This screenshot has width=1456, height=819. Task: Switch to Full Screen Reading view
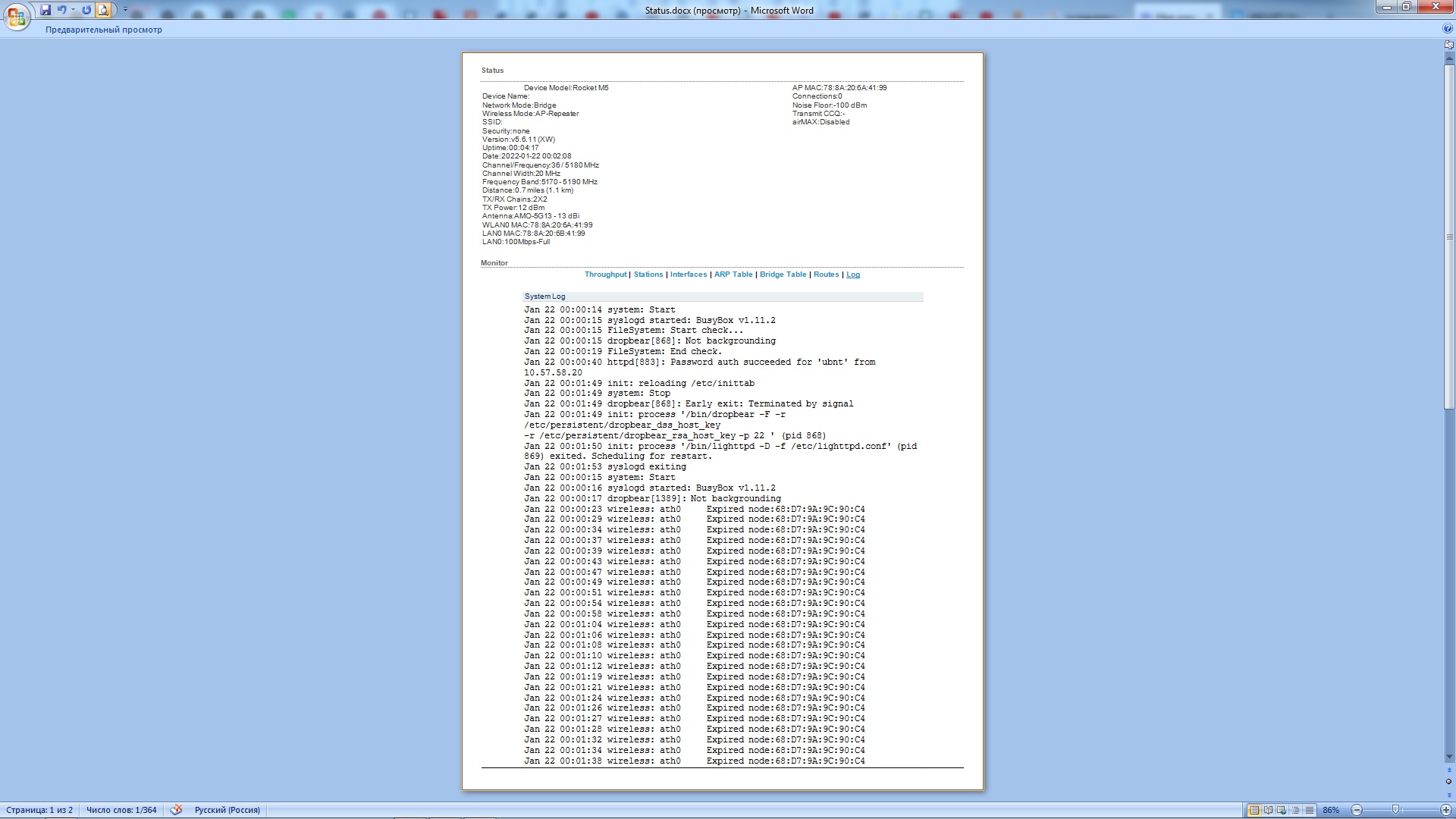[1268, 810]
